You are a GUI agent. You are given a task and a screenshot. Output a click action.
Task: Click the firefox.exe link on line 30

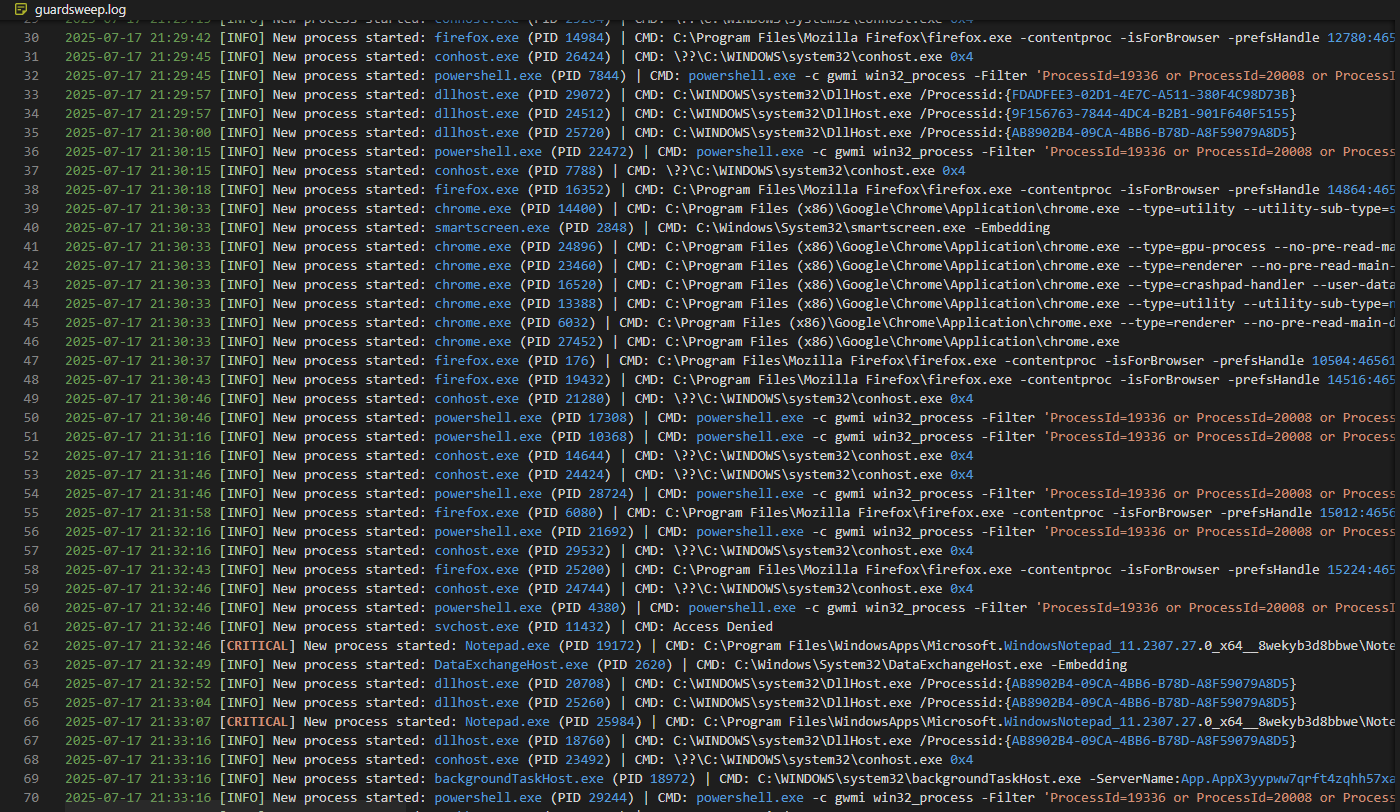477,37
